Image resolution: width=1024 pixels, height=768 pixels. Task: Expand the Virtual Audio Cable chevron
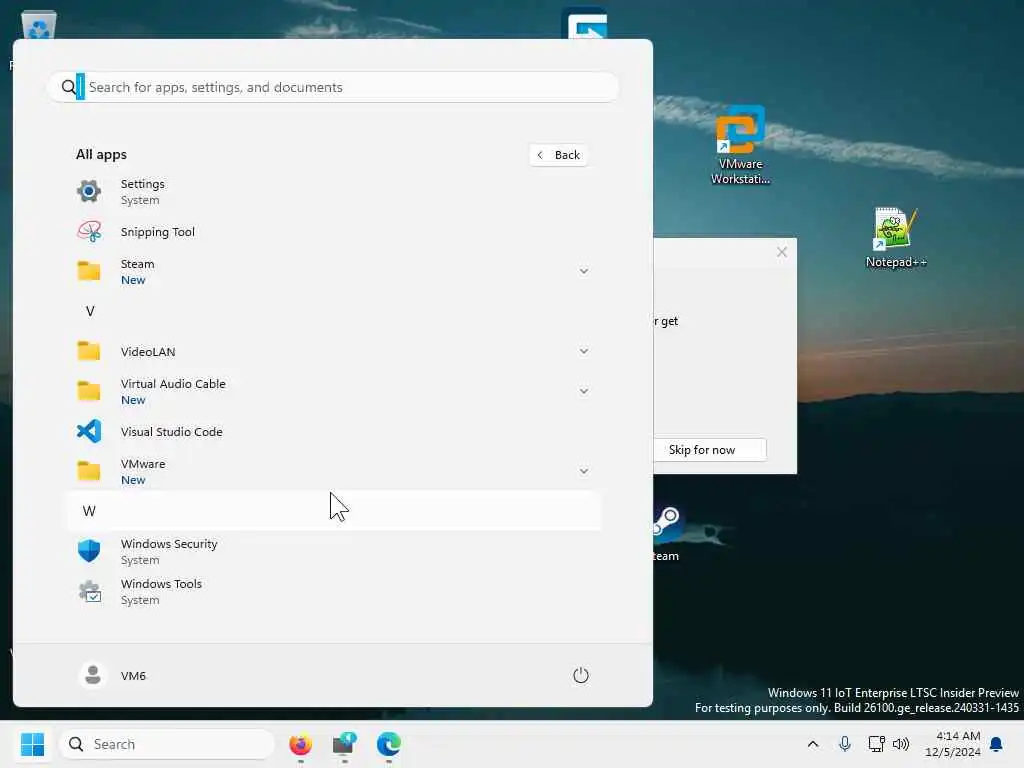(x=584, y=391)
